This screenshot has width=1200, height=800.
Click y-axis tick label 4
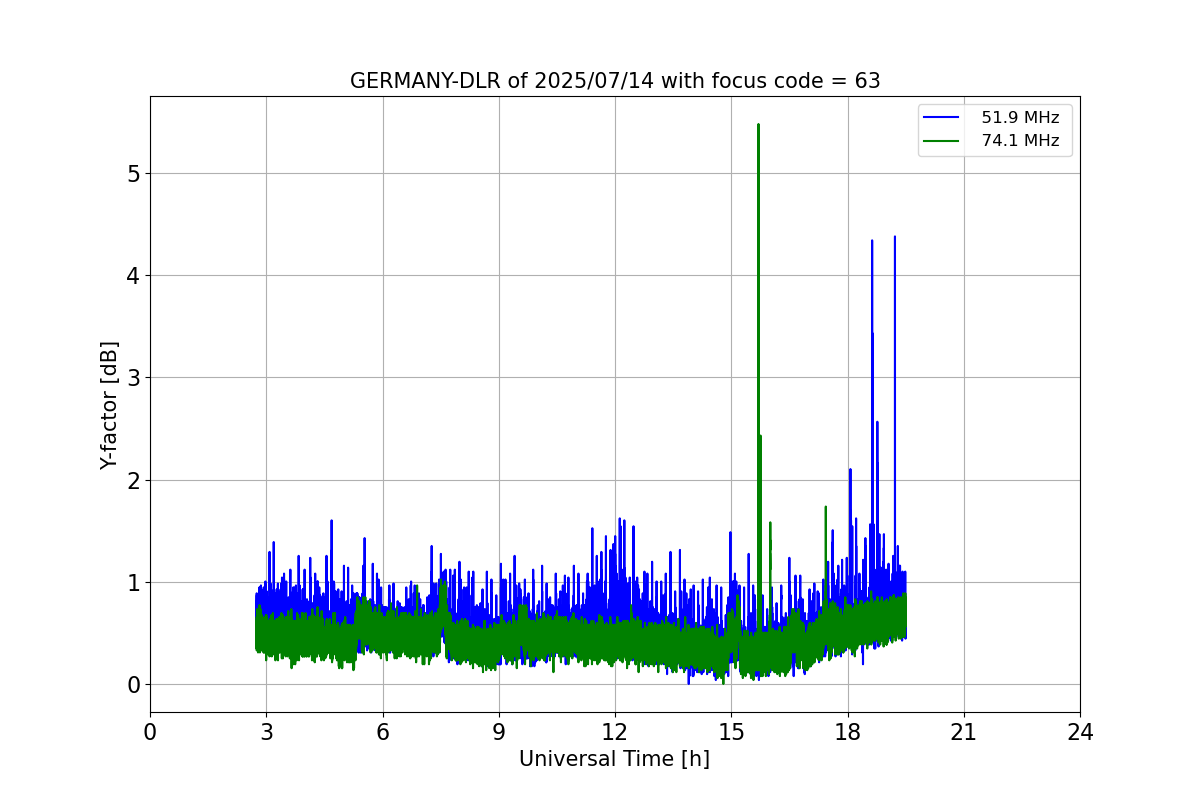coord(133,276)
